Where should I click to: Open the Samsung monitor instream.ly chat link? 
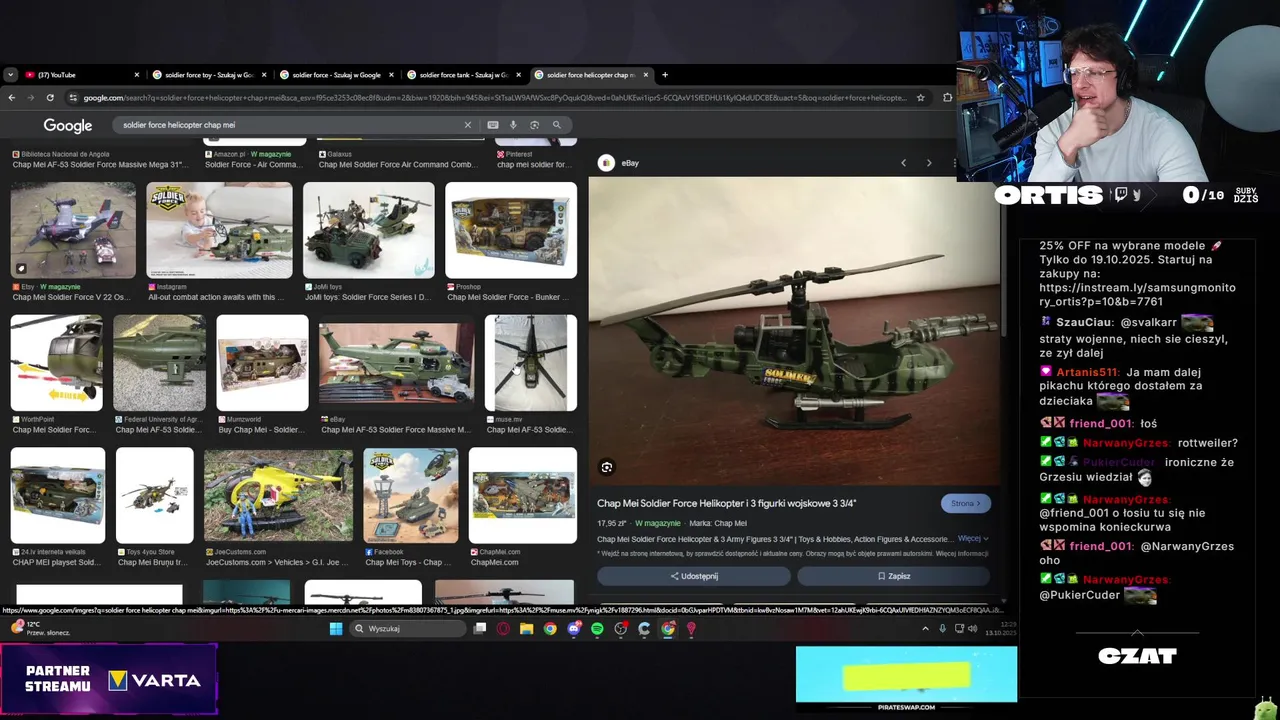[x=1137, y=294]
